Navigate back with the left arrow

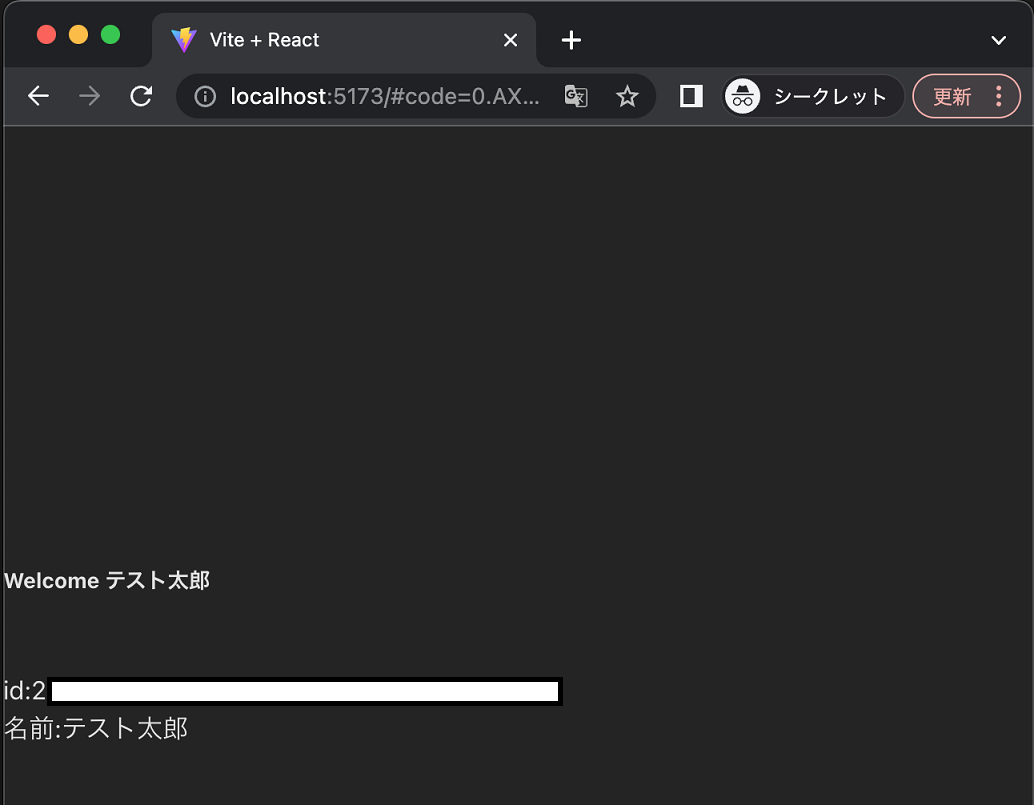click(x=38, y=96)
